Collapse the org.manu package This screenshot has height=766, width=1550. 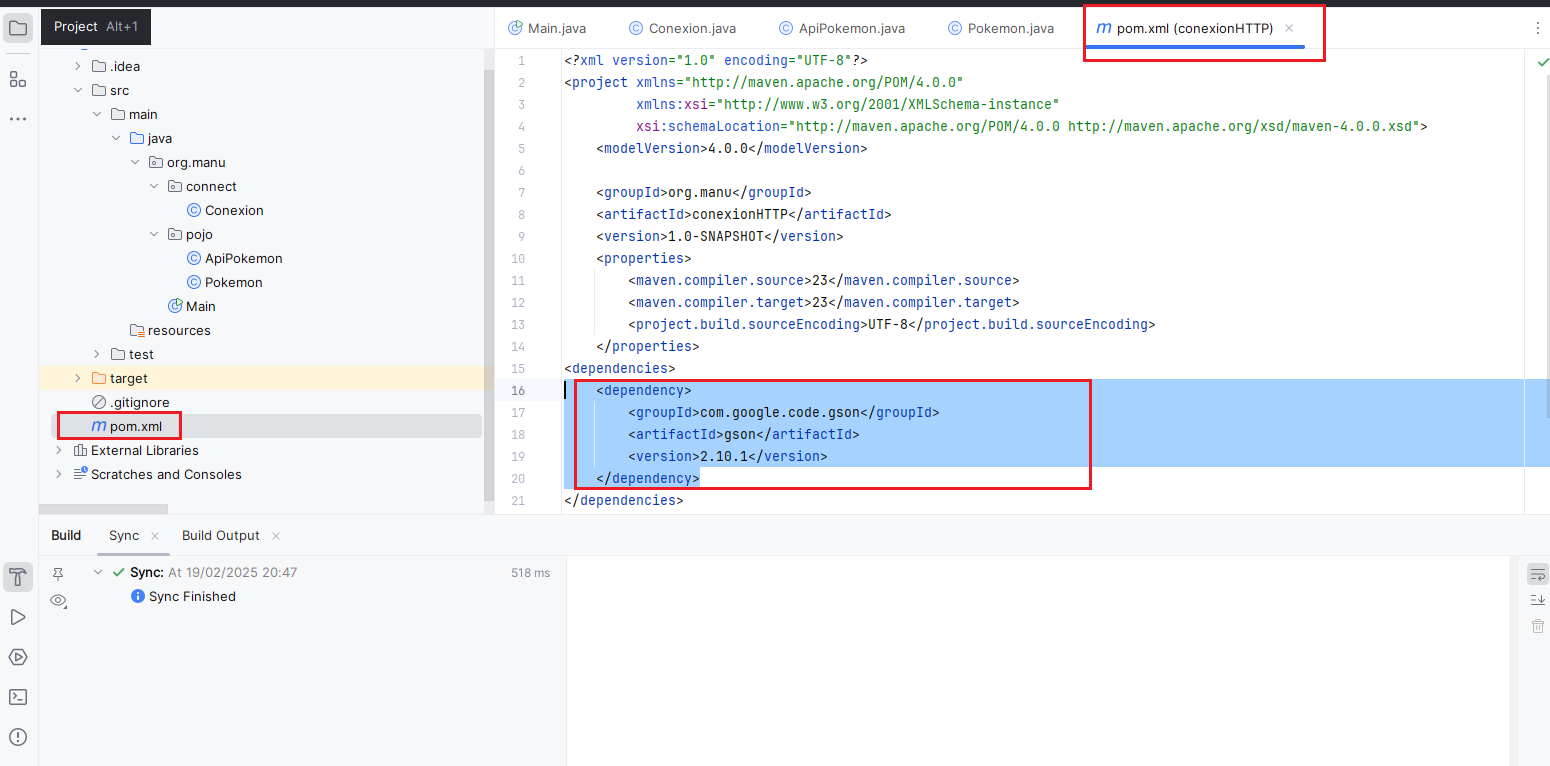(x=135, y=162)
